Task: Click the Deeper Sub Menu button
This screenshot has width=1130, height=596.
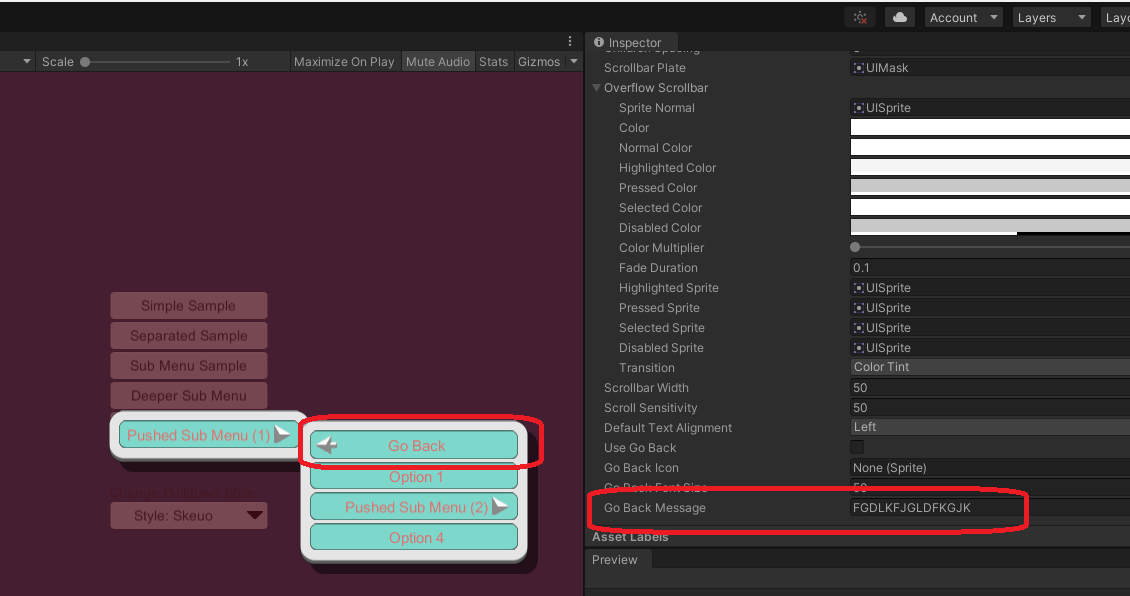Action: click(189, 396)
